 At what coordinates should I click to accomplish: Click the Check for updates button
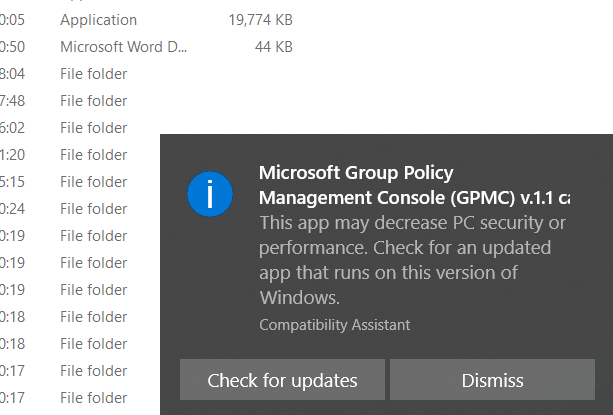[282, 380]
